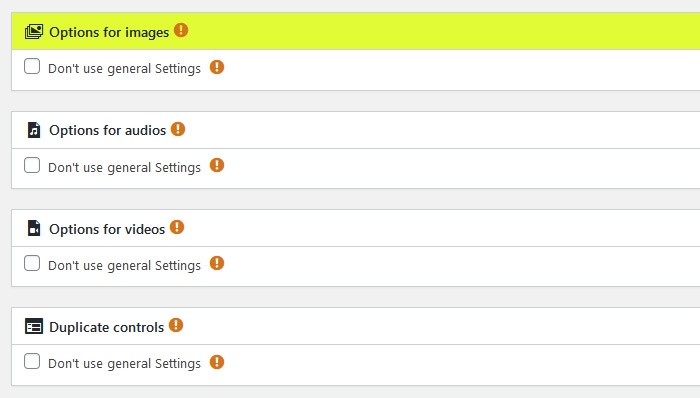700x398 pixels.
Task: Click info icon next to audios general Settings
Action: point(217,166)
